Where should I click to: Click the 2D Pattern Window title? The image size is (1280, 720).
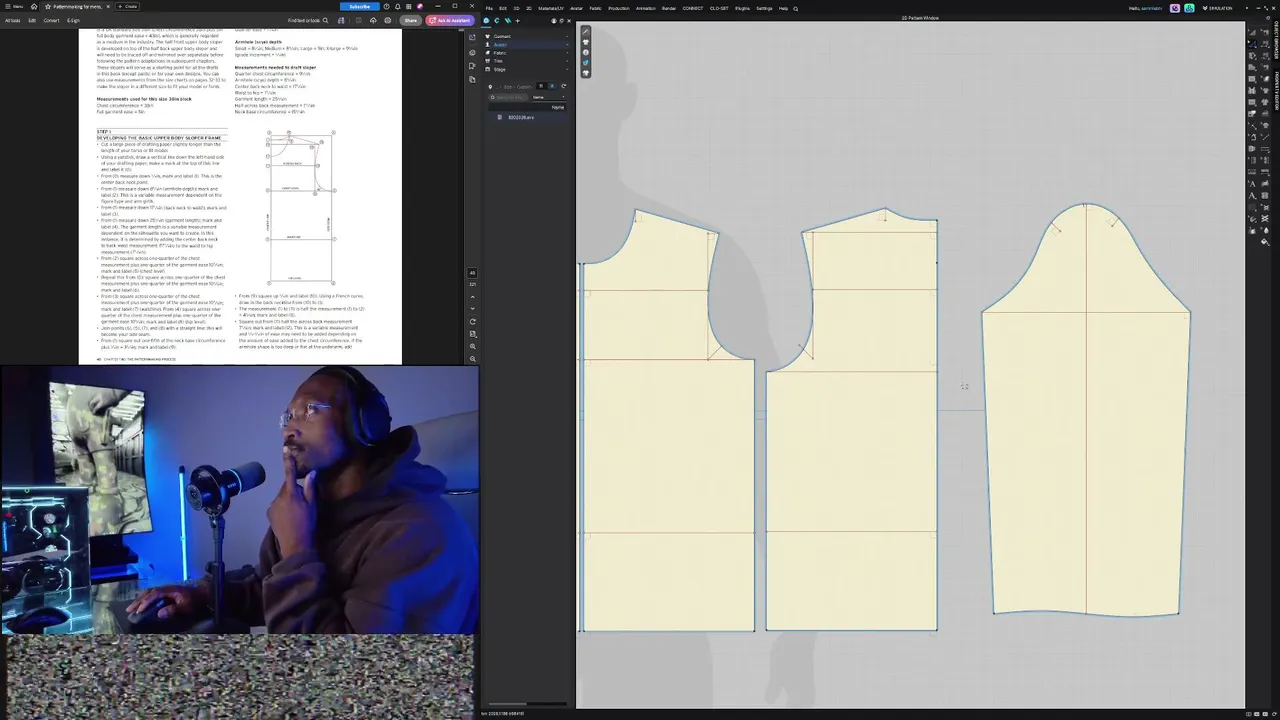click(x=920, y=17)
